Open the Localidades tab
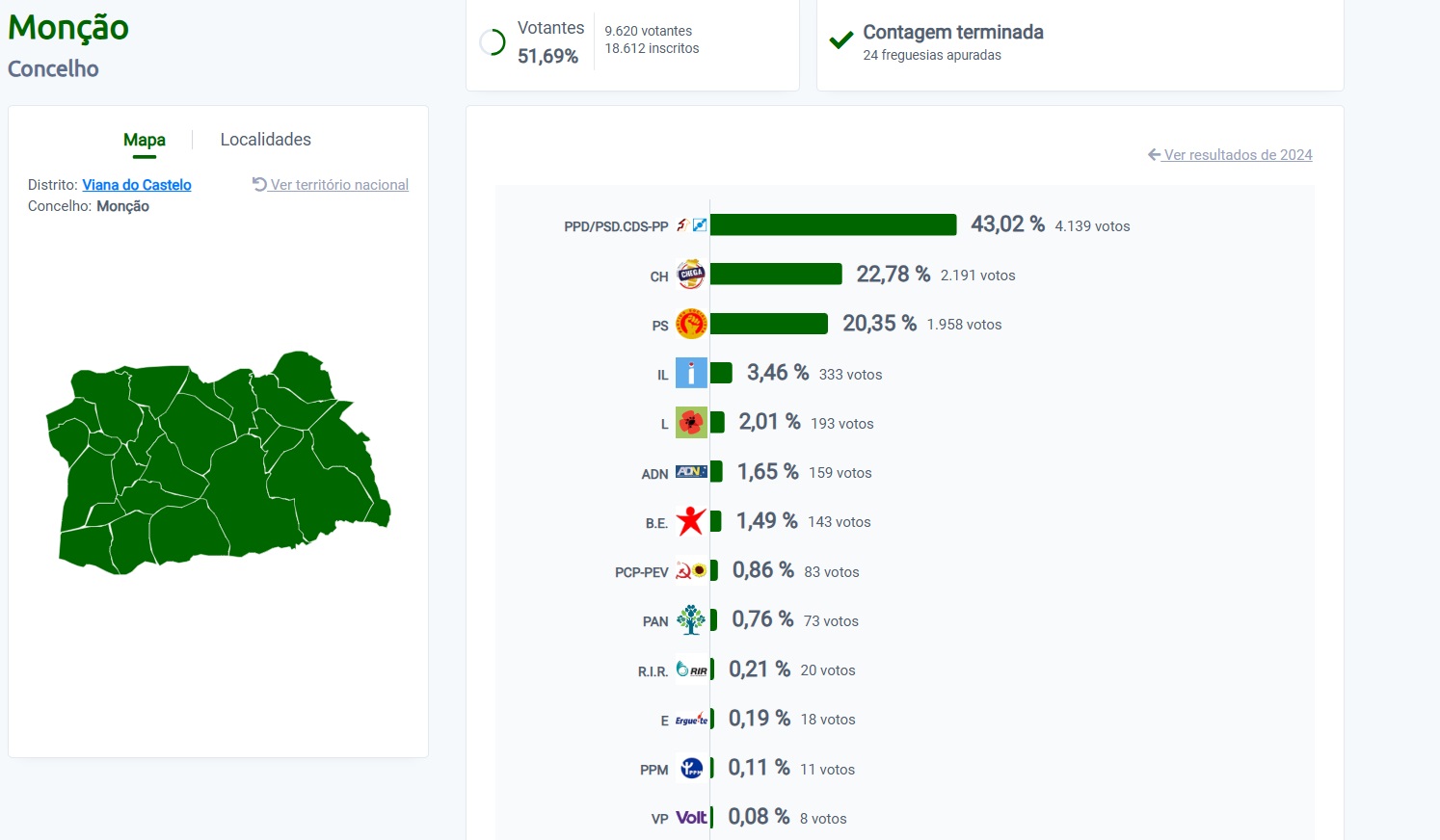This screenshot has height=840, width=1440. point(266,140)
